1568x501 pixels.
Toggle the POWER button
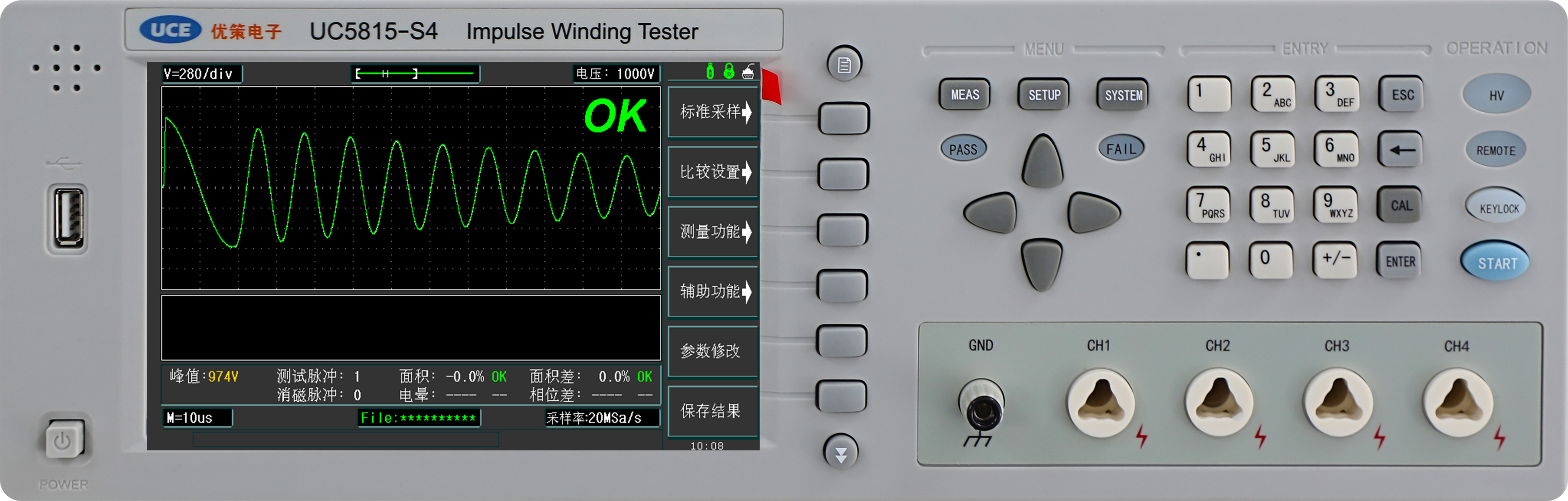point(63,440)
